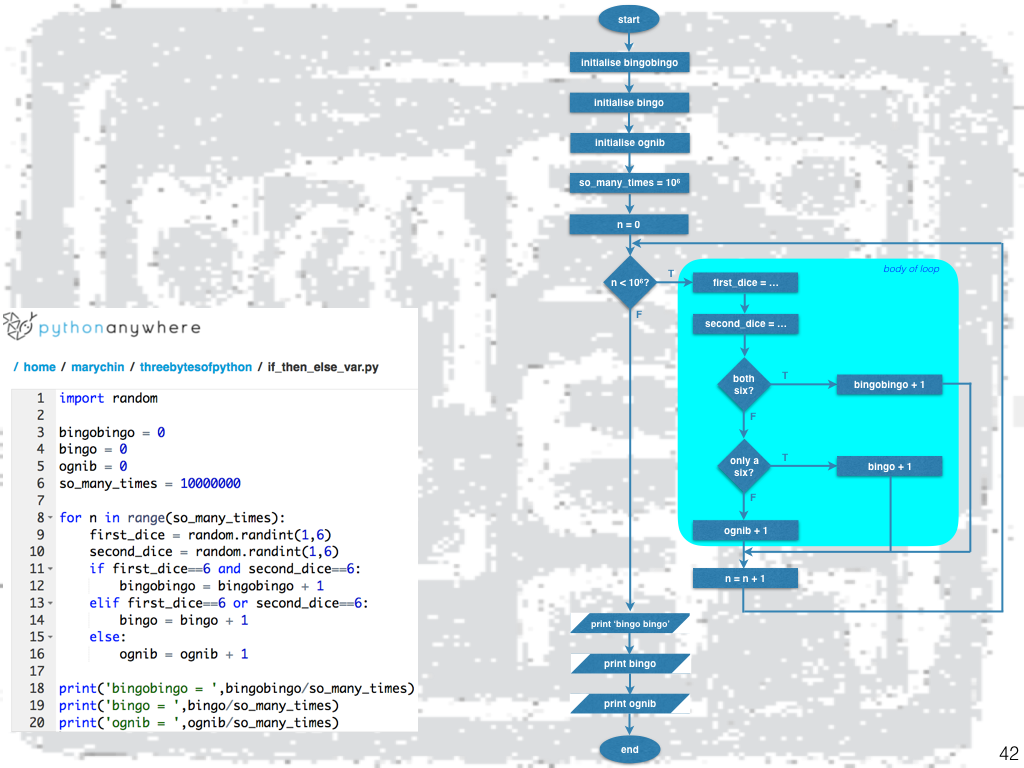Screen dimensions: 1024x768
Task: Select the end oval in flowchart
Action: tap(629, 749)
